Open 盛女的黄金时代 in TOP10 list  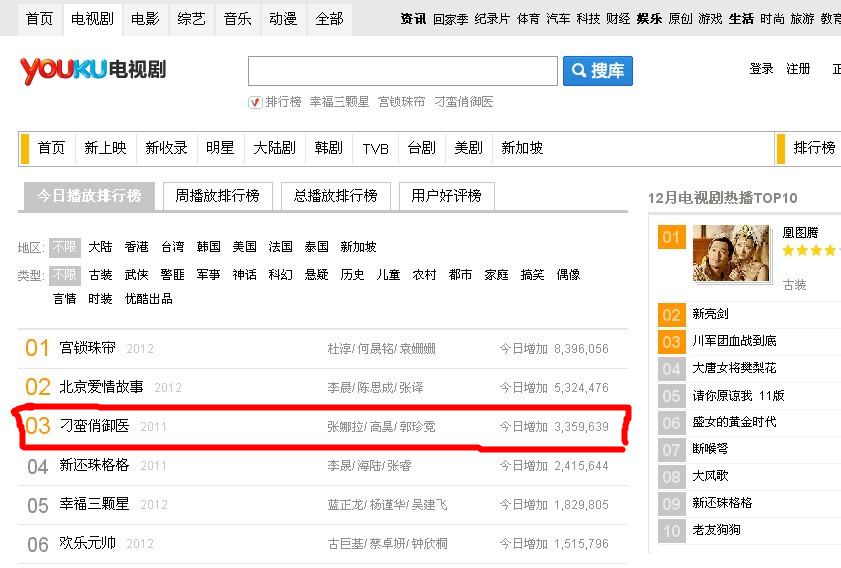pyautogui.click(x=734, y=422)
